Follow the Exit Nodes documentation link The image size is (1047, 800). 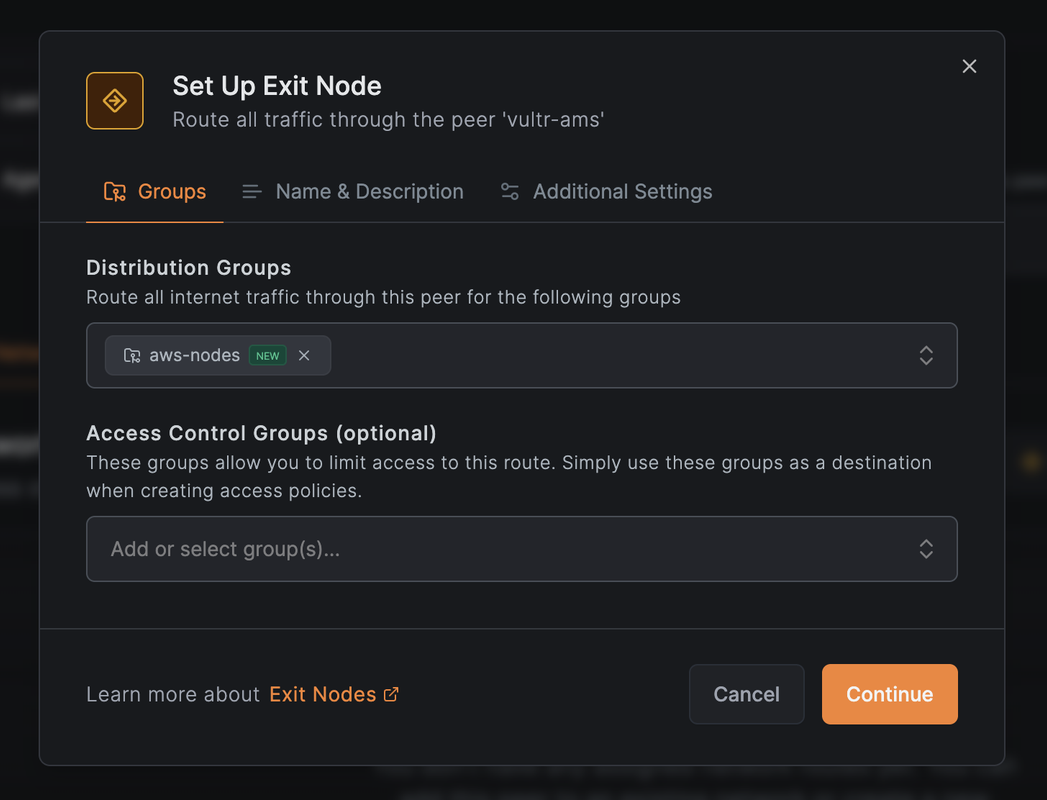(x=322, y=694)
